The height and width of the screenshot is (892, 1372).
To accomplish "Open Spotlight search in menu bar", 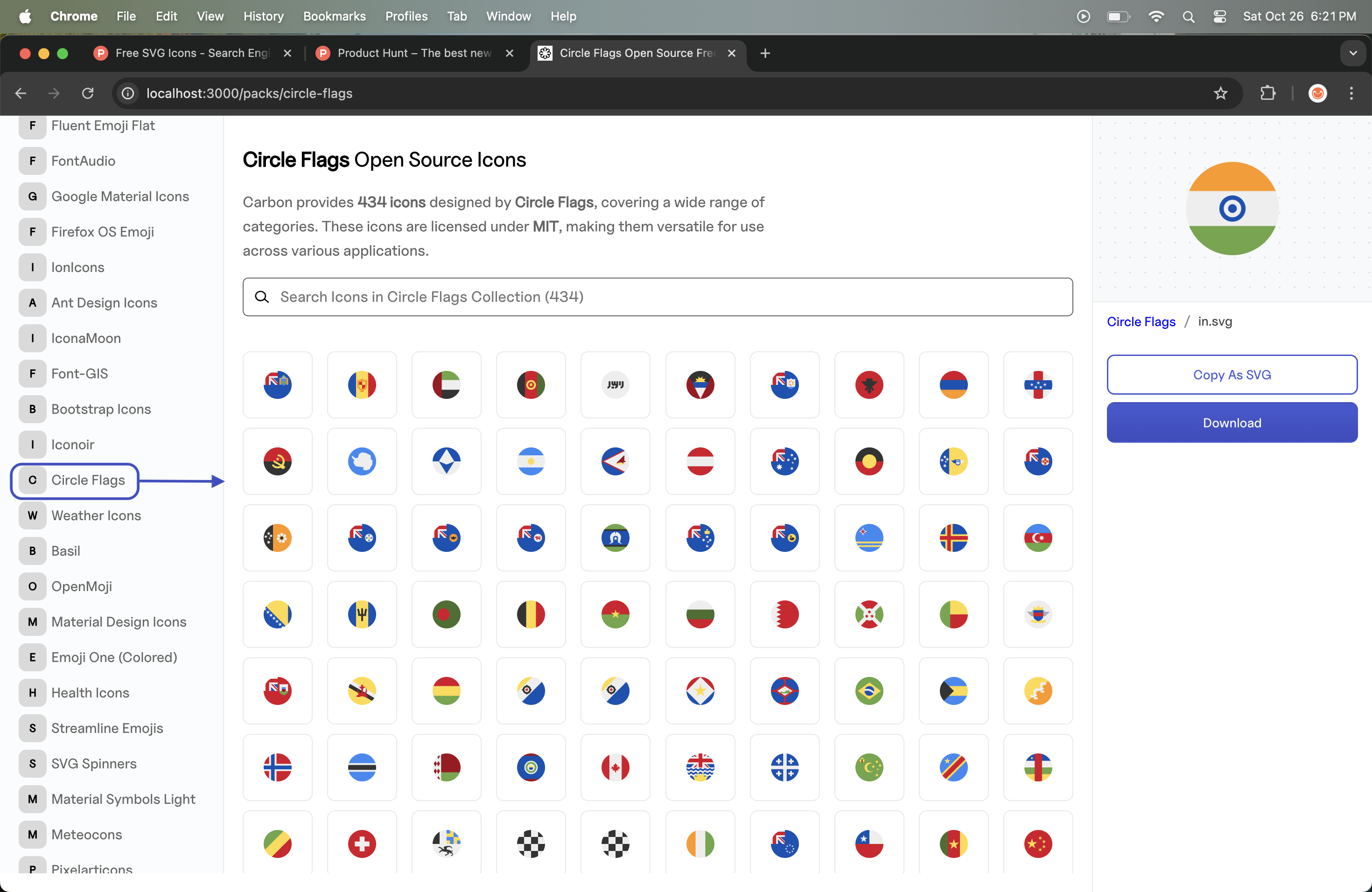I will [x=1188, y=16].
